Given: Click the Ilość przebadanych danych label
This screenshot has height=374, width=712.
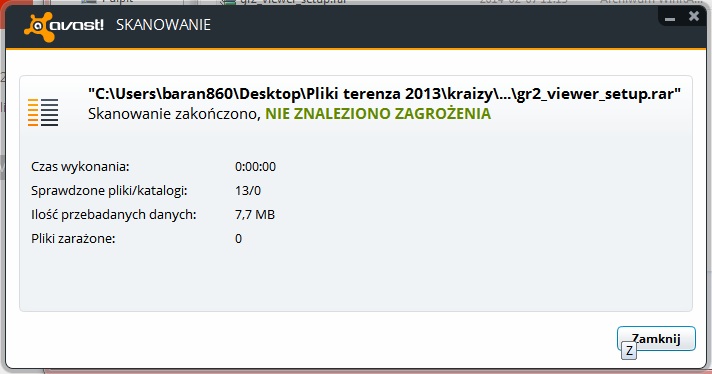Looking at the screenshot, I should coord(114,215).
